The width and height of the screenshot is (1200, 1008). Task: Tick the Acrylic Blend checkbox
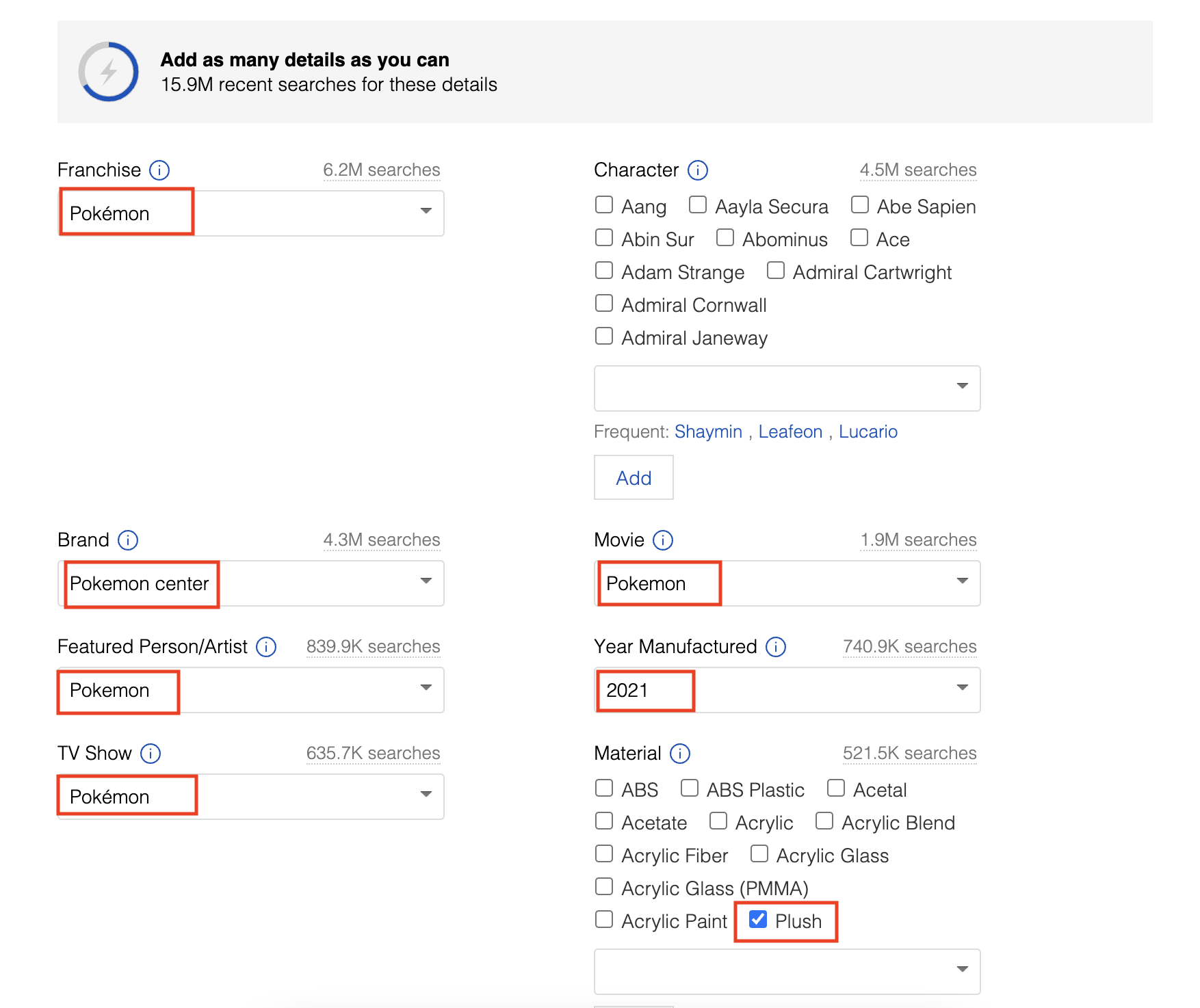(824, 821)
